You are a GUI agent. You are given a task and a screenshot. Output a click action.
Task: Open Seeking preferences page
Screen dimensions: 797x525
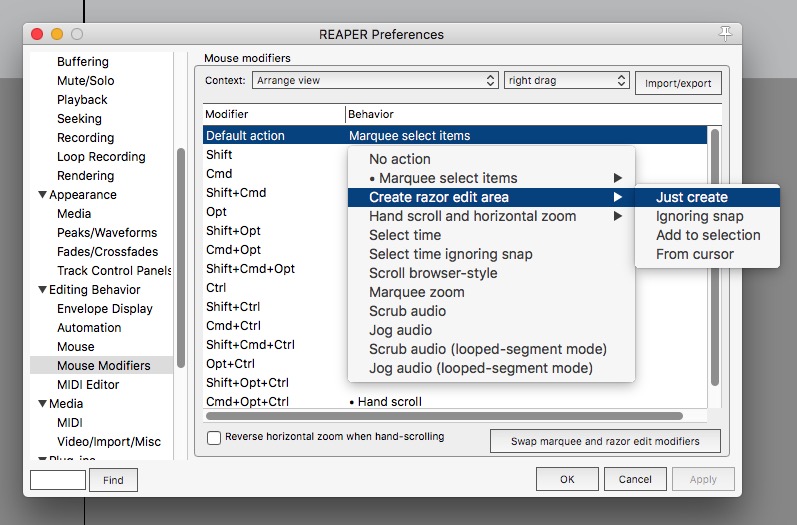pos(79,118)
